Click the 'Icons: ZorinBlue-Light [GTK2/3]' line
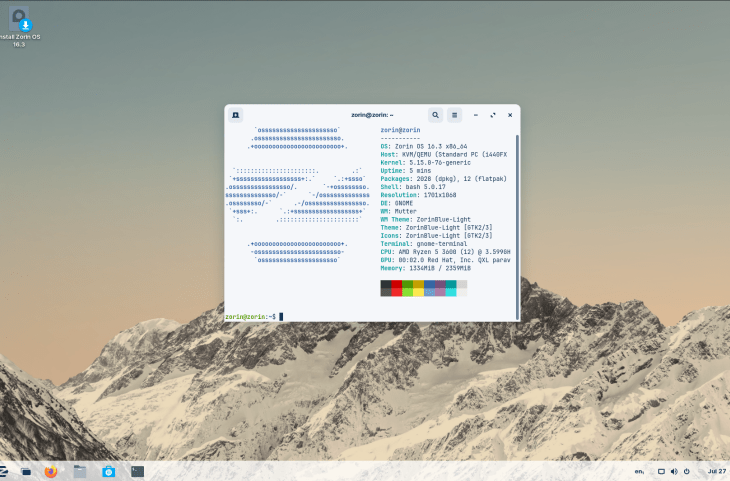The width and height of the screenshot is (730, 481). tap(436, 236)
